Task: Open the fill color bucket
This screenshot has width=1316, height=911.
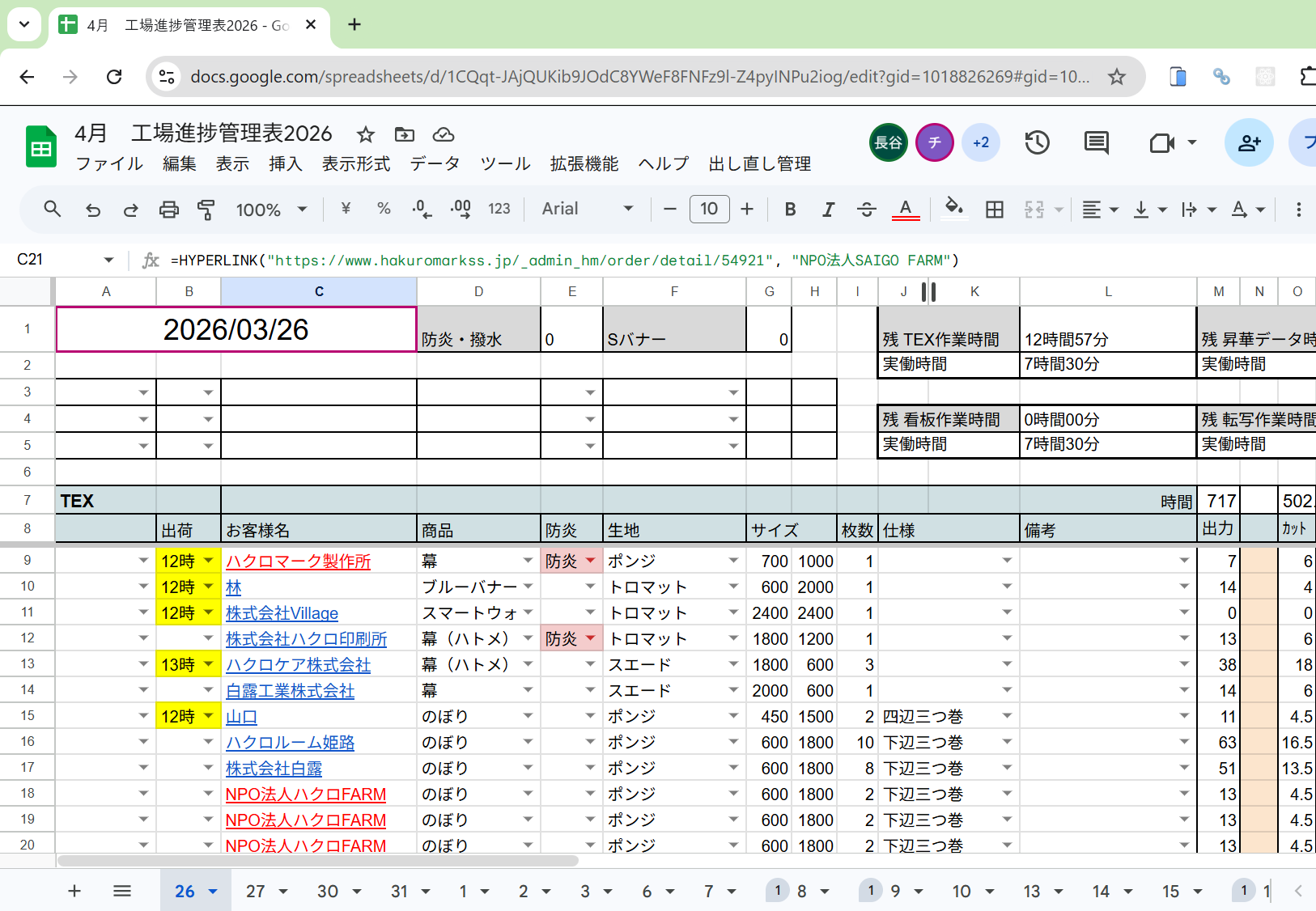Action: tap(954, 209)
